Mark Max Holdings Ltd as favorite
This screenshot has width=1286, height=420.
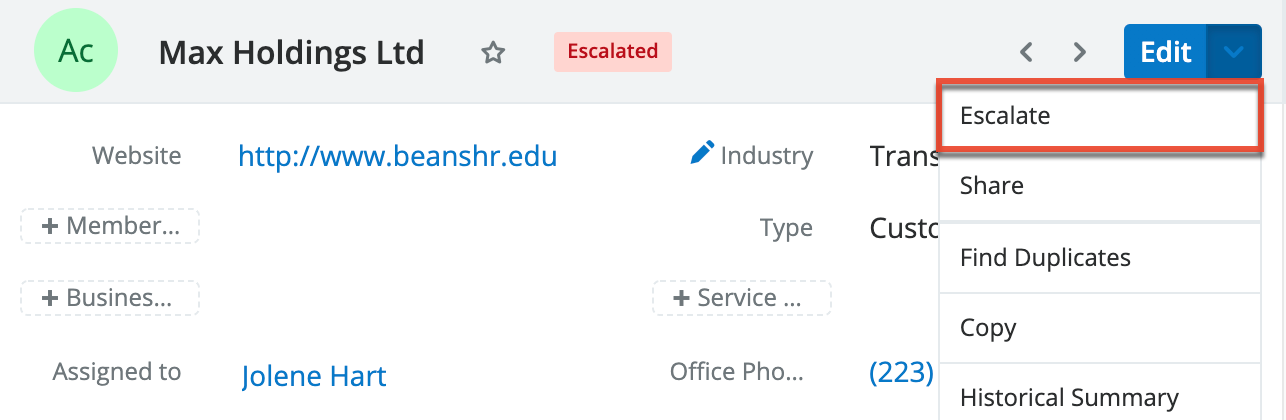point(492,52)
